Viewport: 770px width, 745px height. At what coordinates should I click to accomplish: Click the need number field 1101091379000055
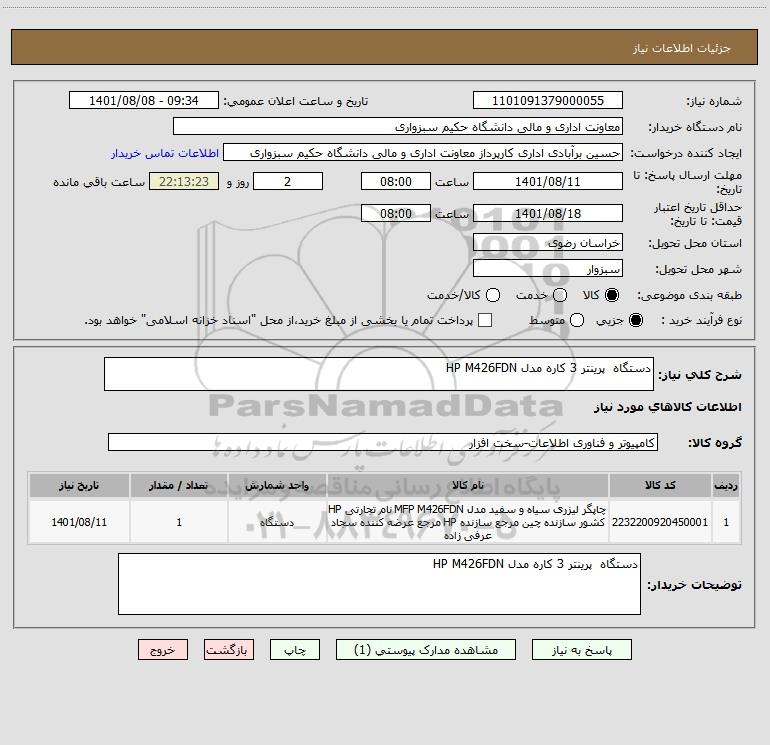coord(548,101)
